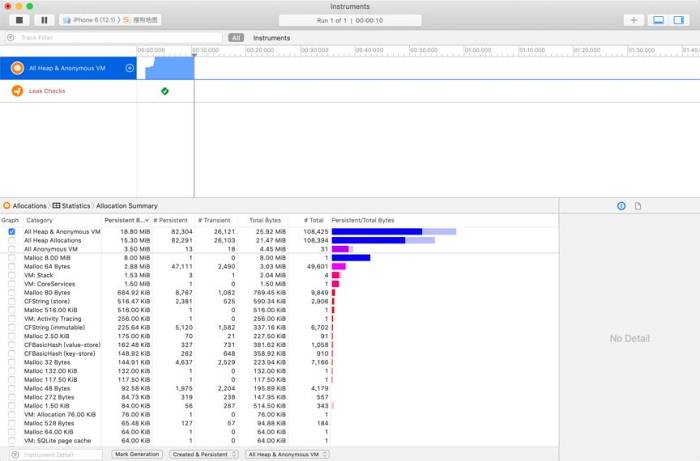Show the document inspector tab icon
700x461 pixels.
[x=638, y=206]
